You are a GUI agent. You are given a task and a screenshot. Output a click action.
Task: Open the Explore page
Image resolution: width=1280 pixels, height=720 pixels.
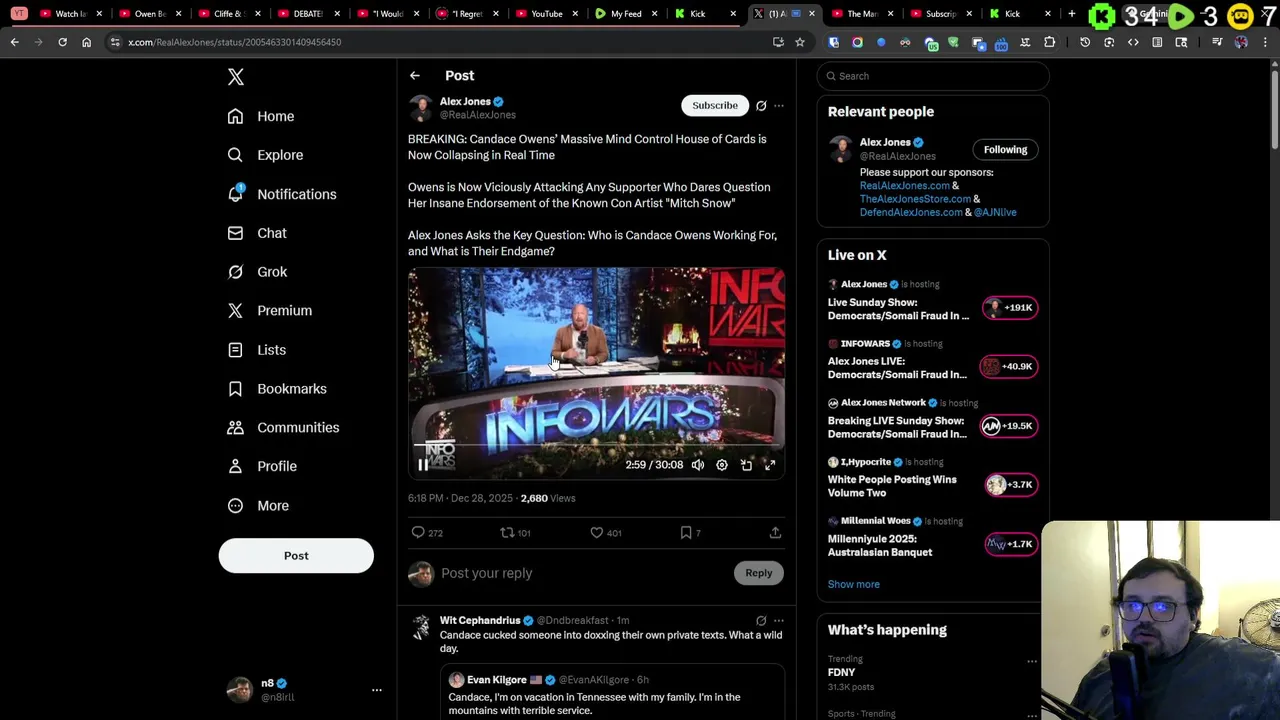coord(265,155)
